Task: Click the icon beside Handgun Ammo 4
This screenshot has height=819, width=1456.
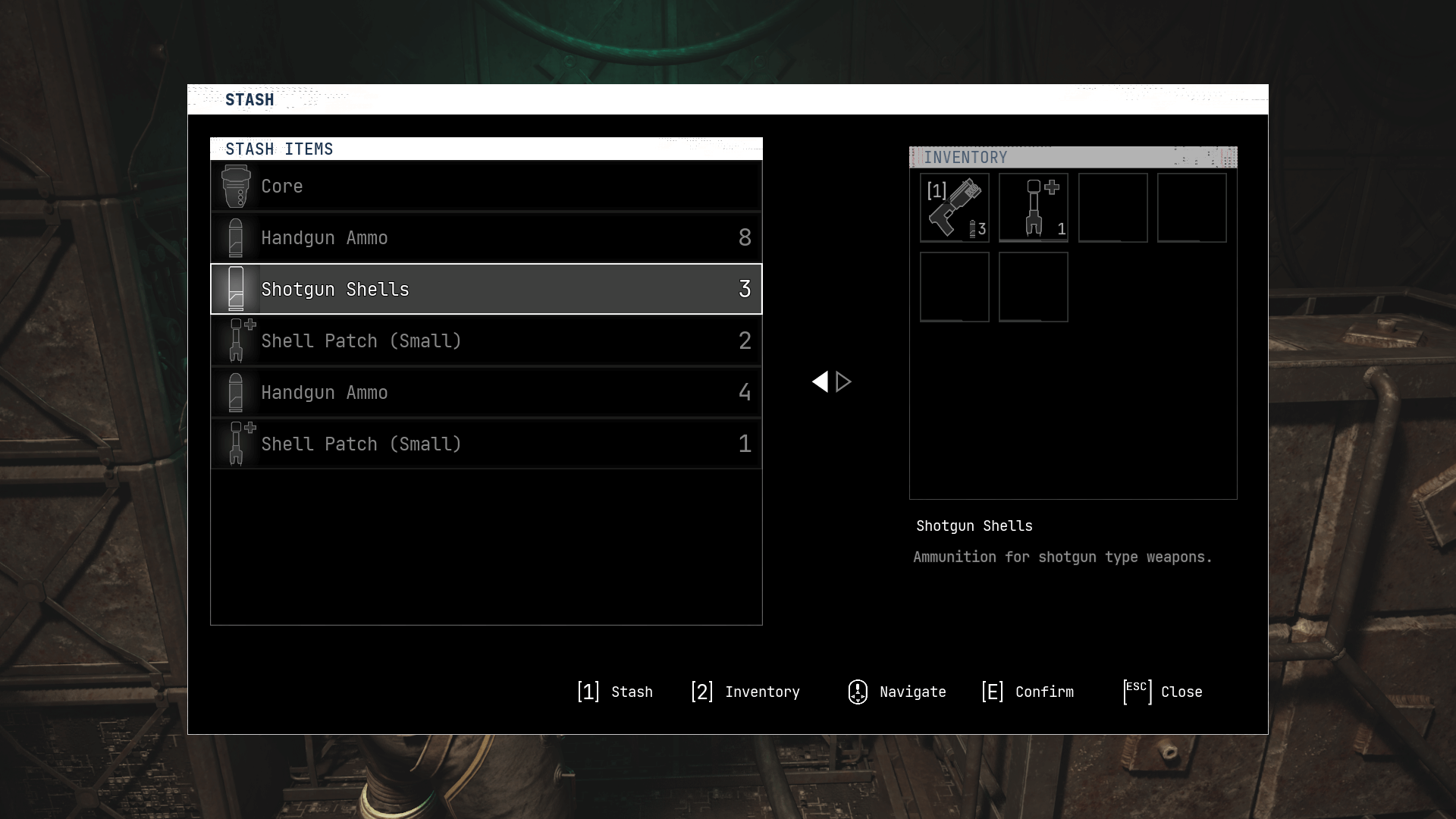Action: pos(236,392)
